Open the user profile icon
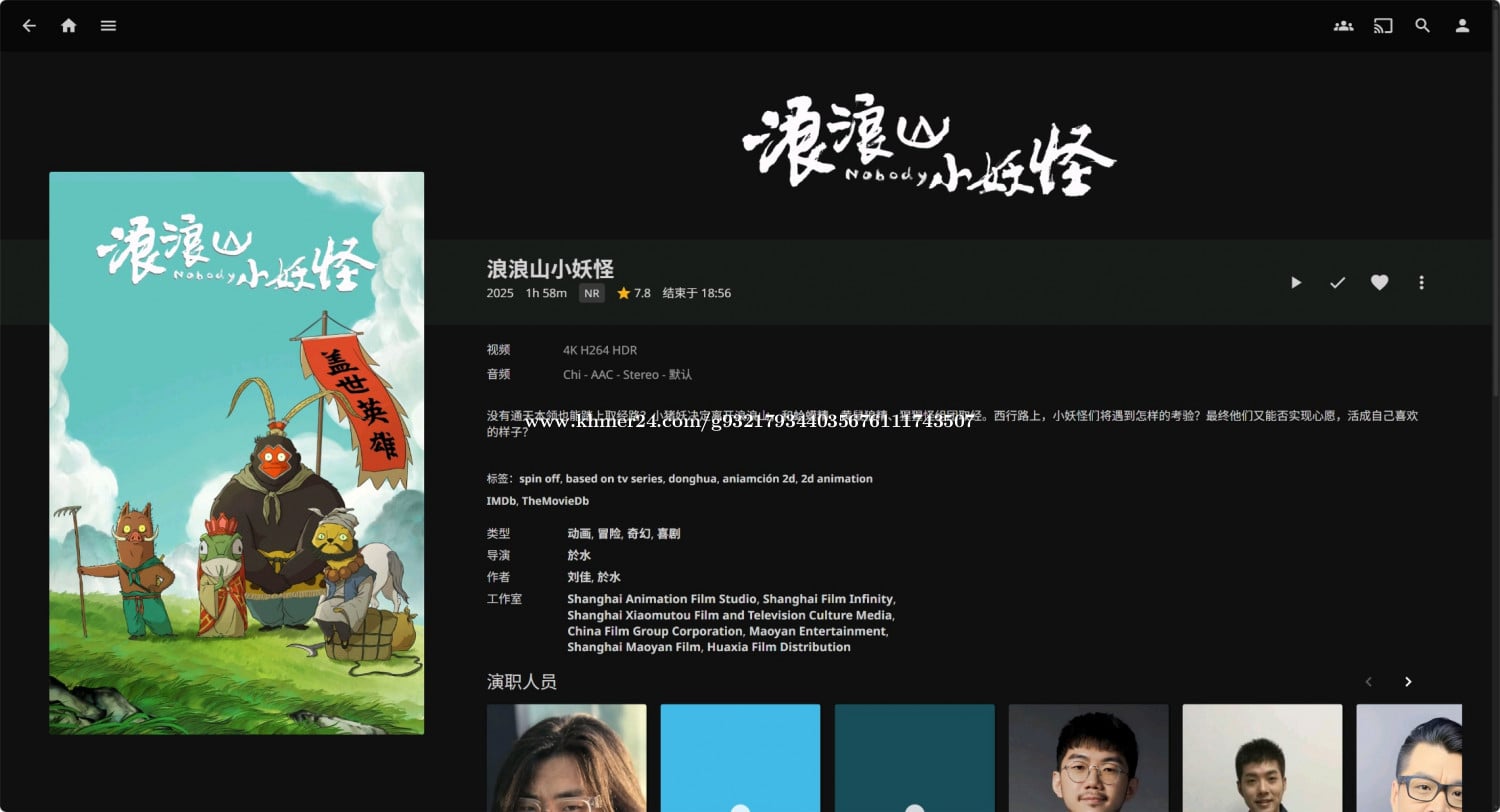This screenshot has width=1500, height=812. 1462,26
